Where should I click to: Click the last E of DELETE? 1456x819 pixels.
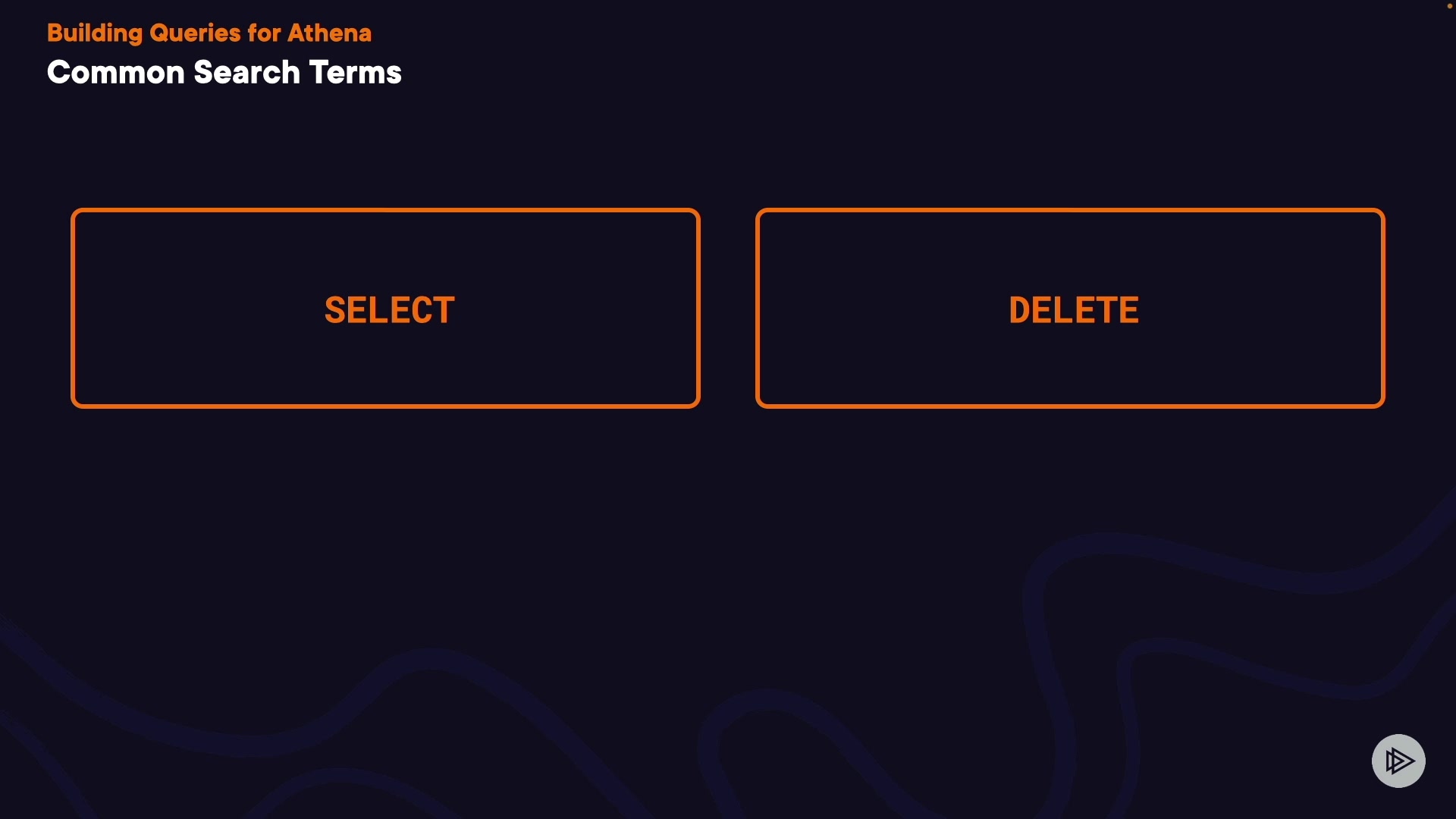click(1129, 310)
